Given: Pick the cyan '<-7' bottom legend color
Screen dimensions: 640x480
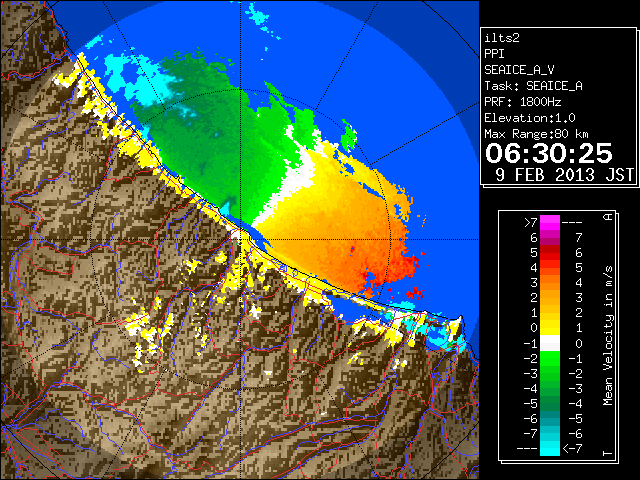Looking at the screenshot, I should [550, 448].
